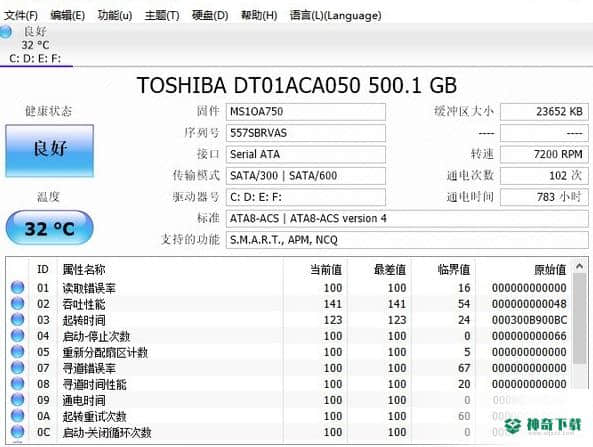The height and width of the screenshot is (447, 593).
Task: Select the 启动-停止次数 attribute name
Action: (x=96, y=336)
